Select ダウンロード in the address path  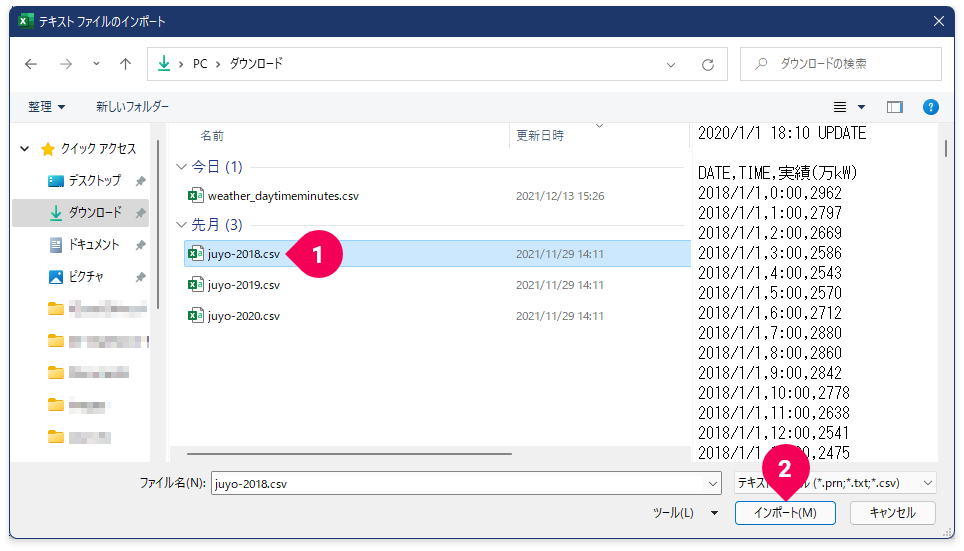coord(256,63)
